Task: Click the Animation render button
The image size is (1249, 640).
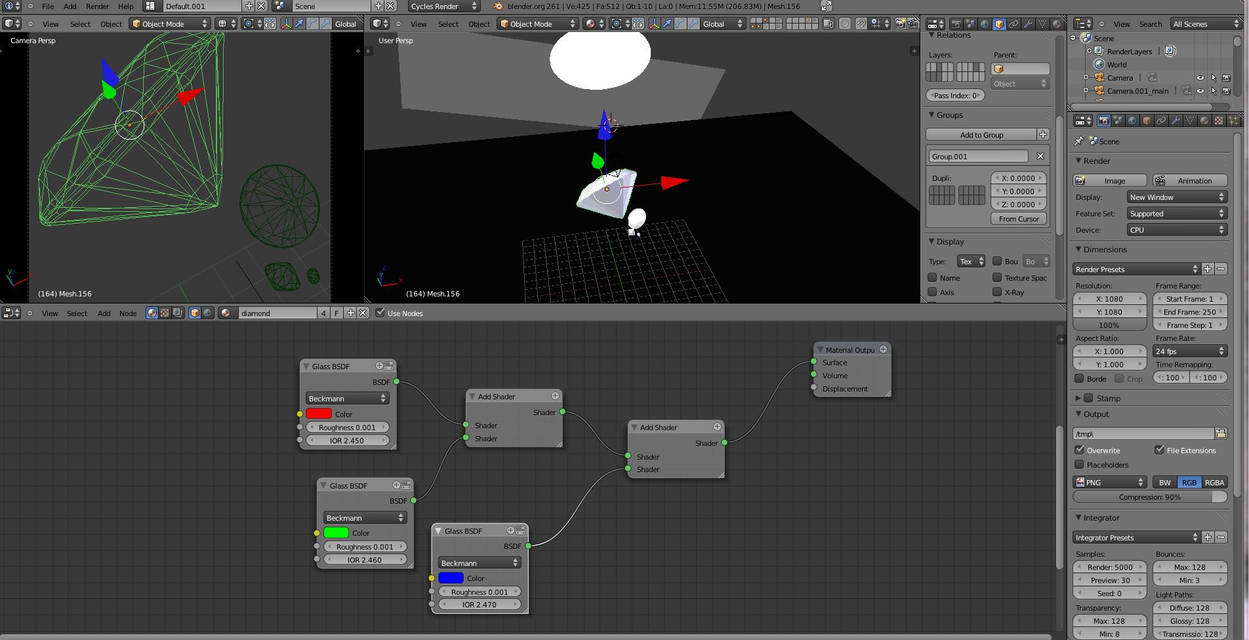Action: [x=1189, y=181]
